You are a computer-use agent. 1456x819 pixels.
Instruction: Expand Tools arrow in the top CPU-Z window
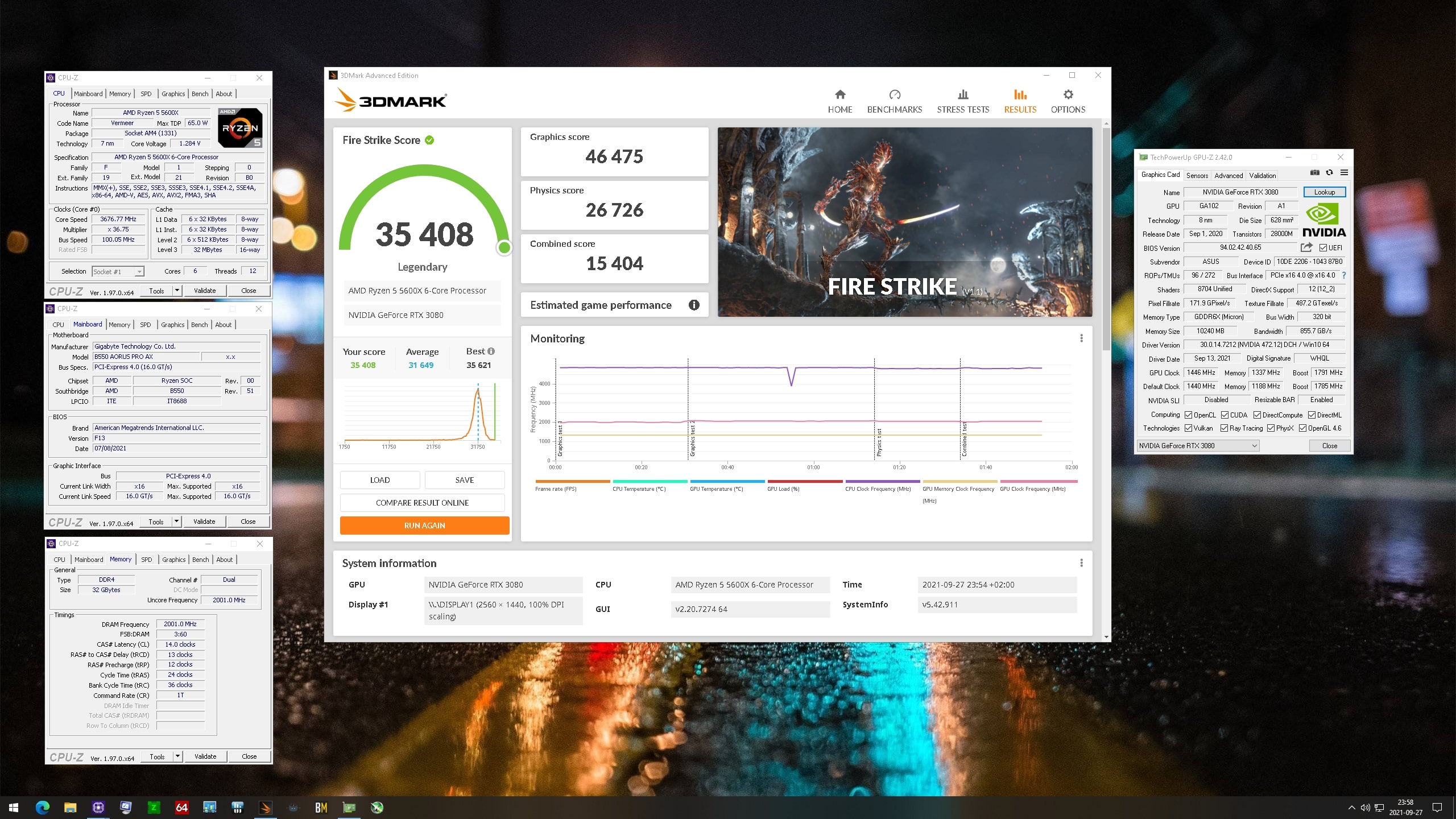tap(177, 291)
